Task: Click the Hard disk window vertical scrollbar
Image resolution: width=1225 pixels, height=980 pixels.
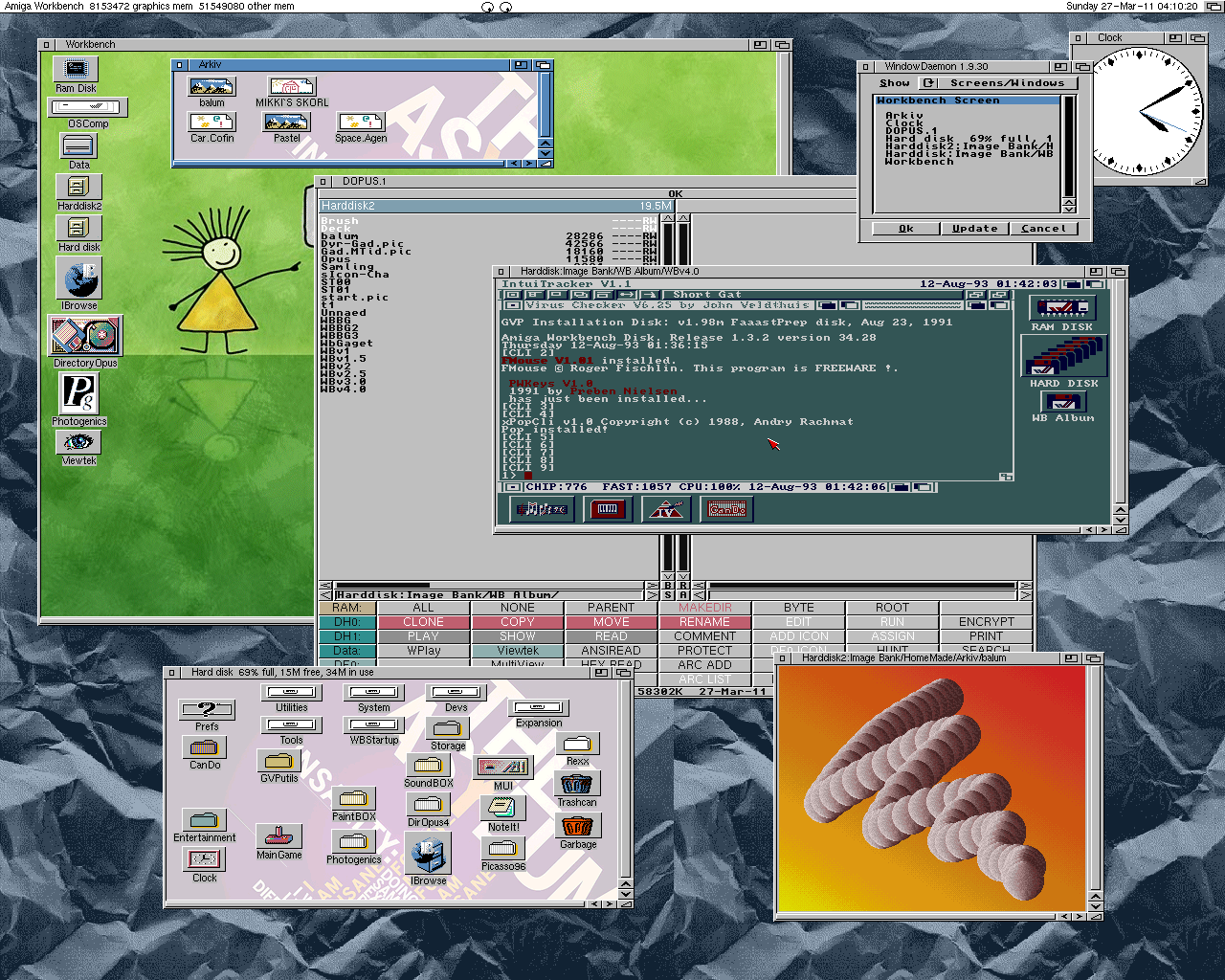Action: (x=625, y=778)
